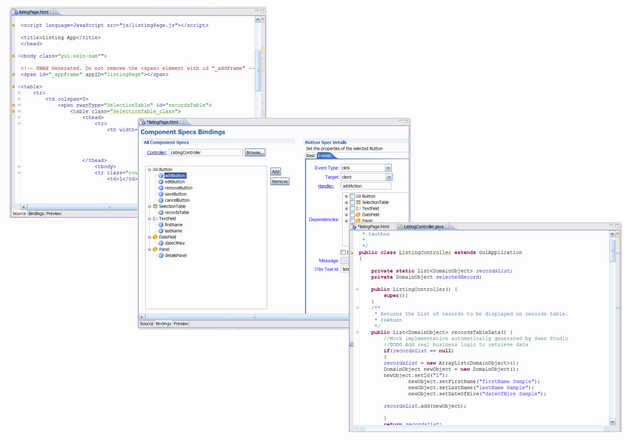Click the scroll-down arrow in Java editor
This screenshot has width=640, height=442.
(x=612, y=422)
